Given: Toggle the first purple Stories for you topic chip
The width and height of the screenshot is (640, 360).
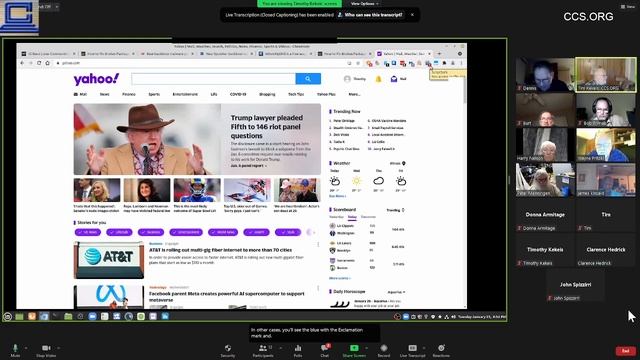Looking at the screenshot, I should click(88, 232).
